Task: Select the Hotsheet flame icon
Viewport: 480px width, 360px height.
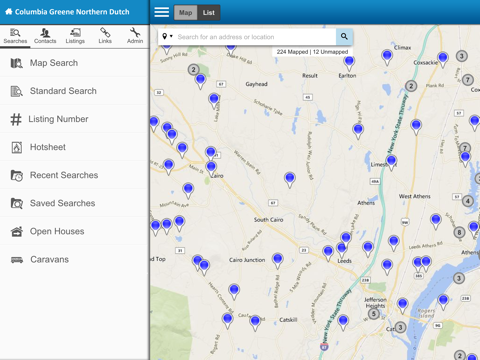Action: 17,147
